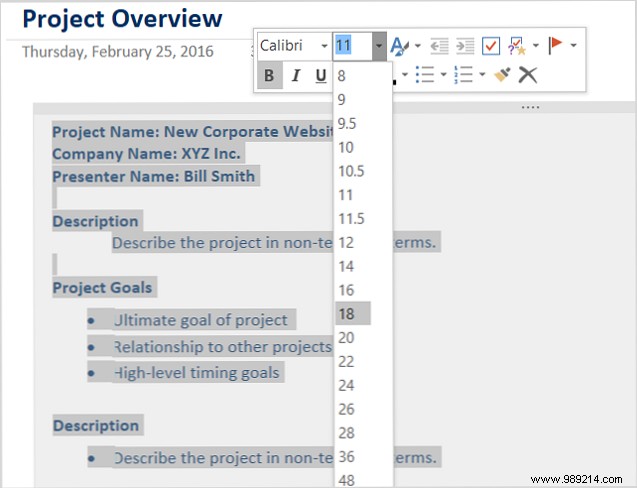Select font size 24

(x=347, y=385)
